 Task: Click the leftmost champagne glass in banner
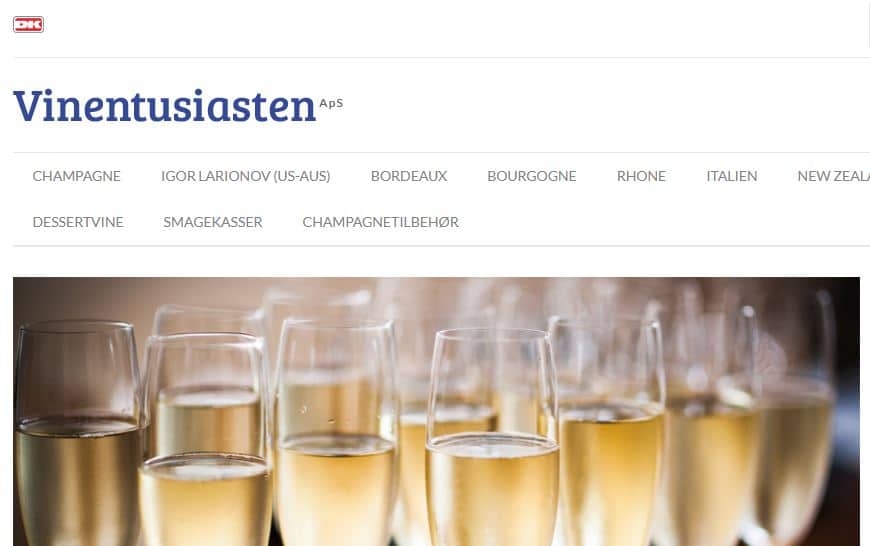point(77,433)
